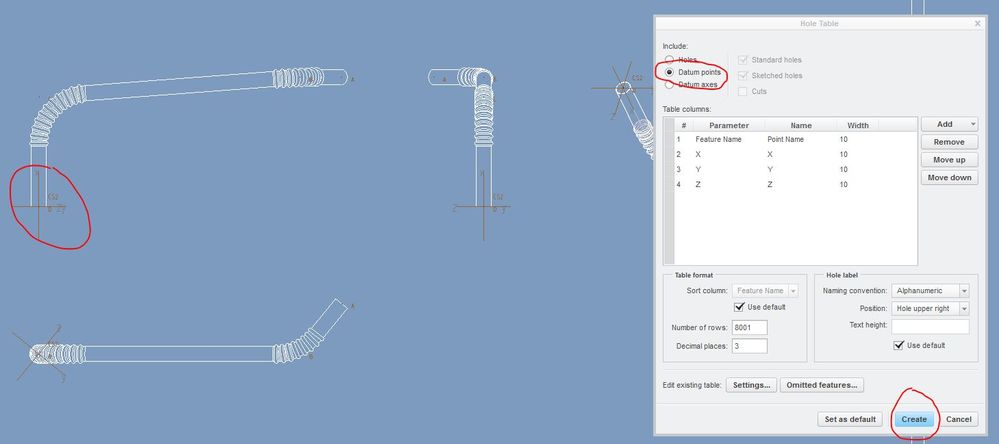Close the Hole Table dialog
Screen dimensions: 999x444
[x=978, y=24]
